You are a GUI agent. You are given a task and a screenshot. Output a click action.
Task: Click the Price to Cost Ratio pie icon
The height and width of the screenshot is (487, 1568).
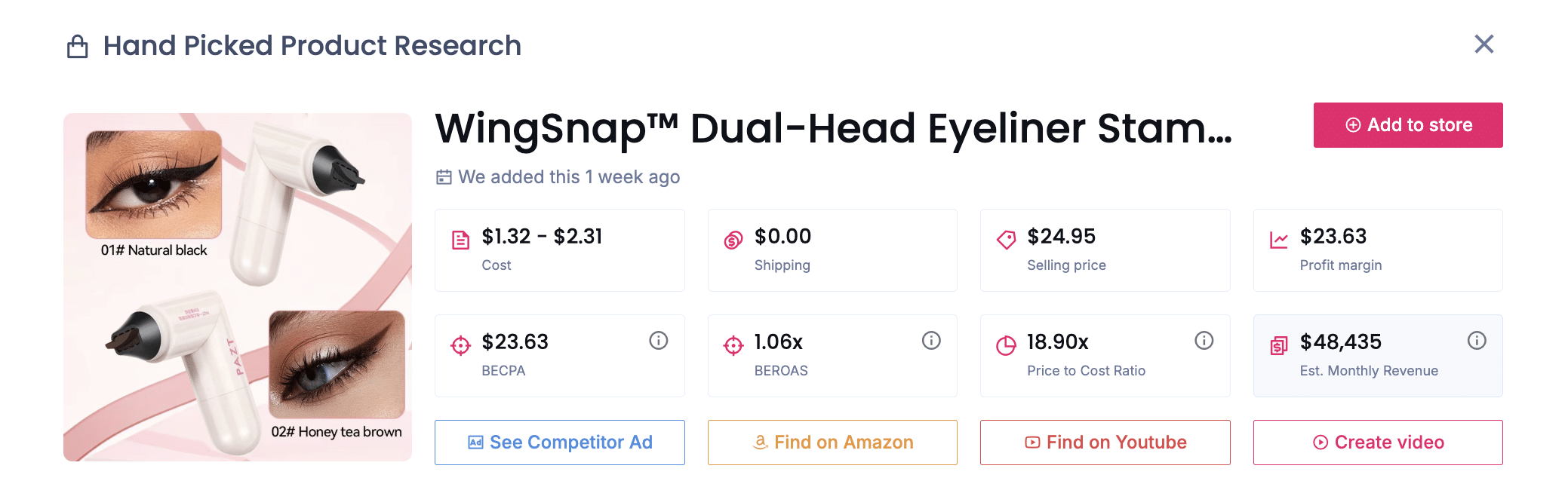[x=1006, y=346]
